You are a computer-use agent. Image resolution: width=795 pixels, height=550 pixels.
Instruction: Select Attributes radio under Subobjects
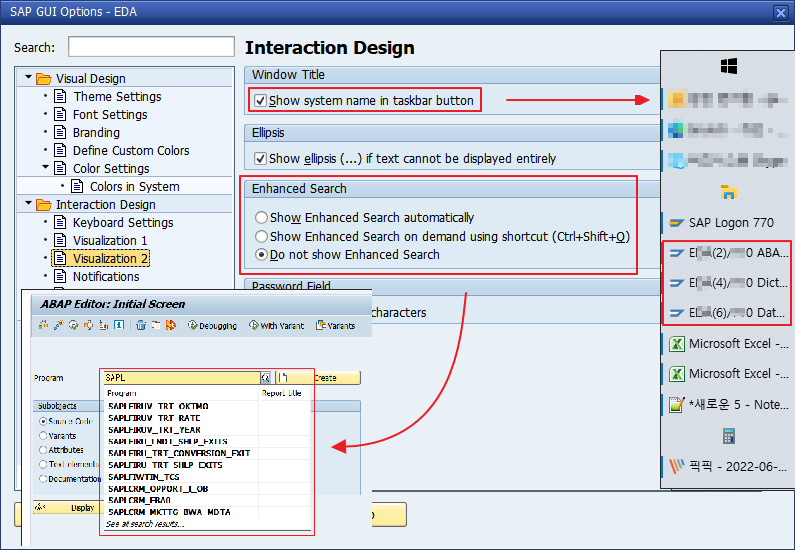click(x=44, y=450)
